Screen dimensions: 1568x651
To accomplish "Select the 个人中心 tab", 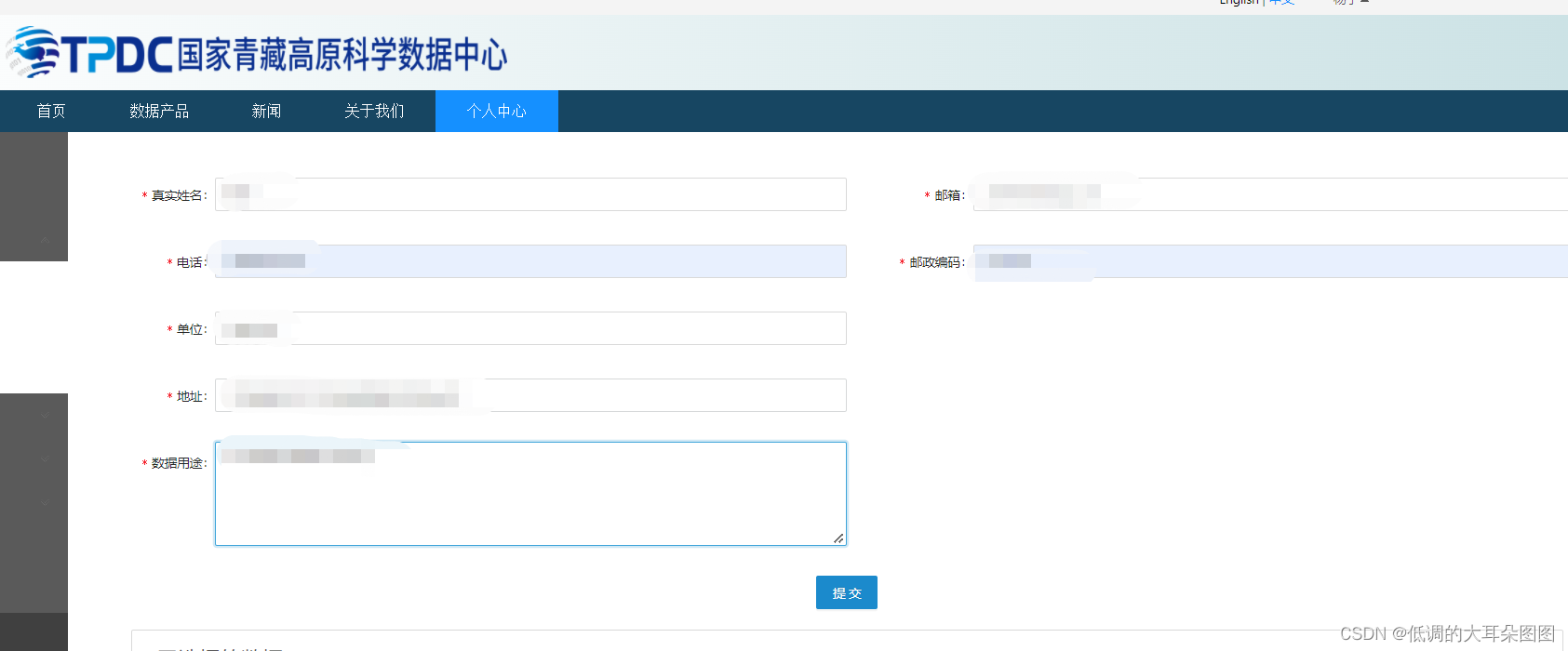I will [497, 111].
